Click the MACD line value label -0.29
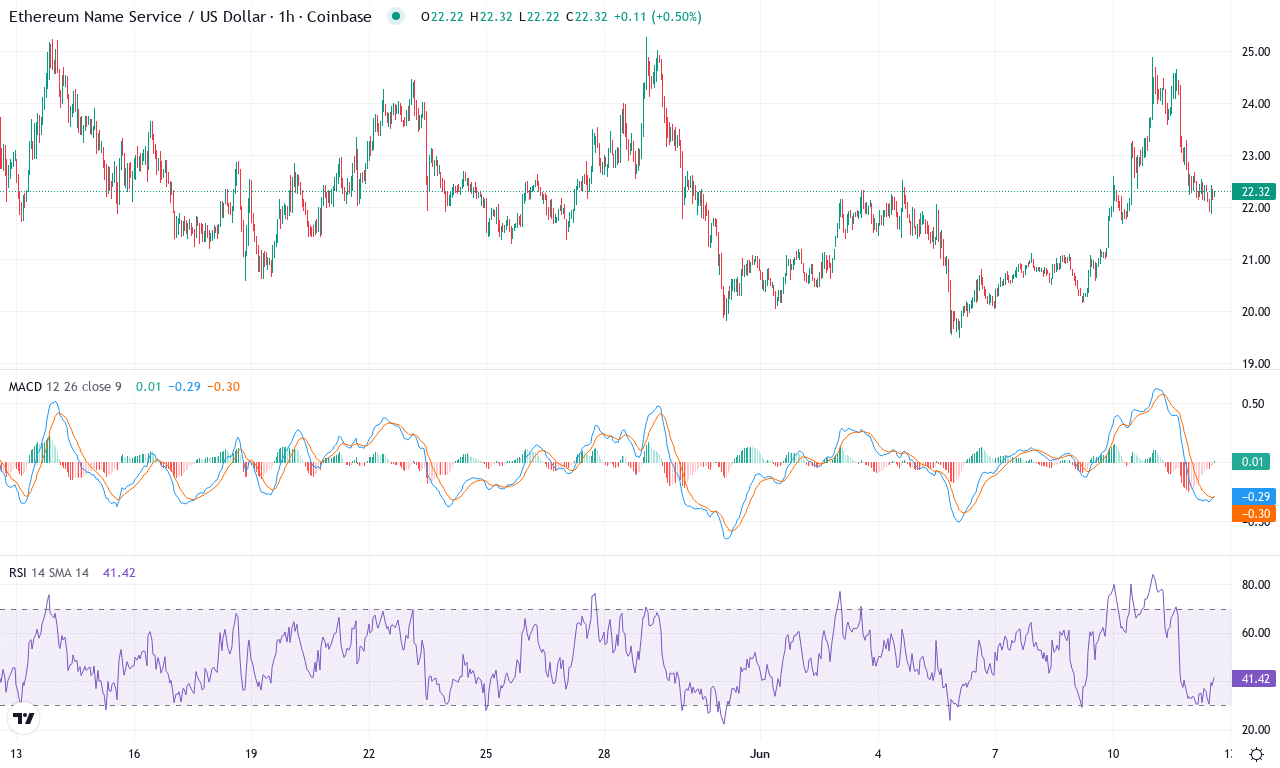 click(1255, 497)
